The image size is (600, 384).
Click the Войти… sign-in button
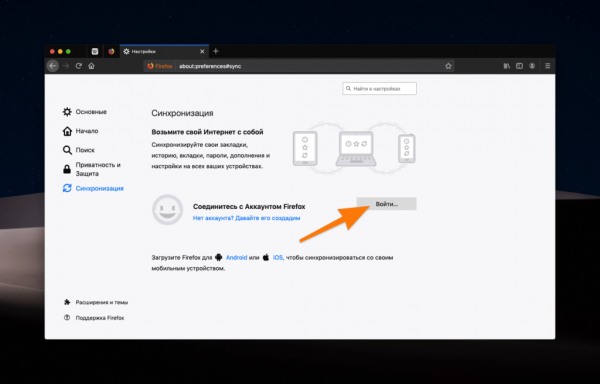pos(386,204)
